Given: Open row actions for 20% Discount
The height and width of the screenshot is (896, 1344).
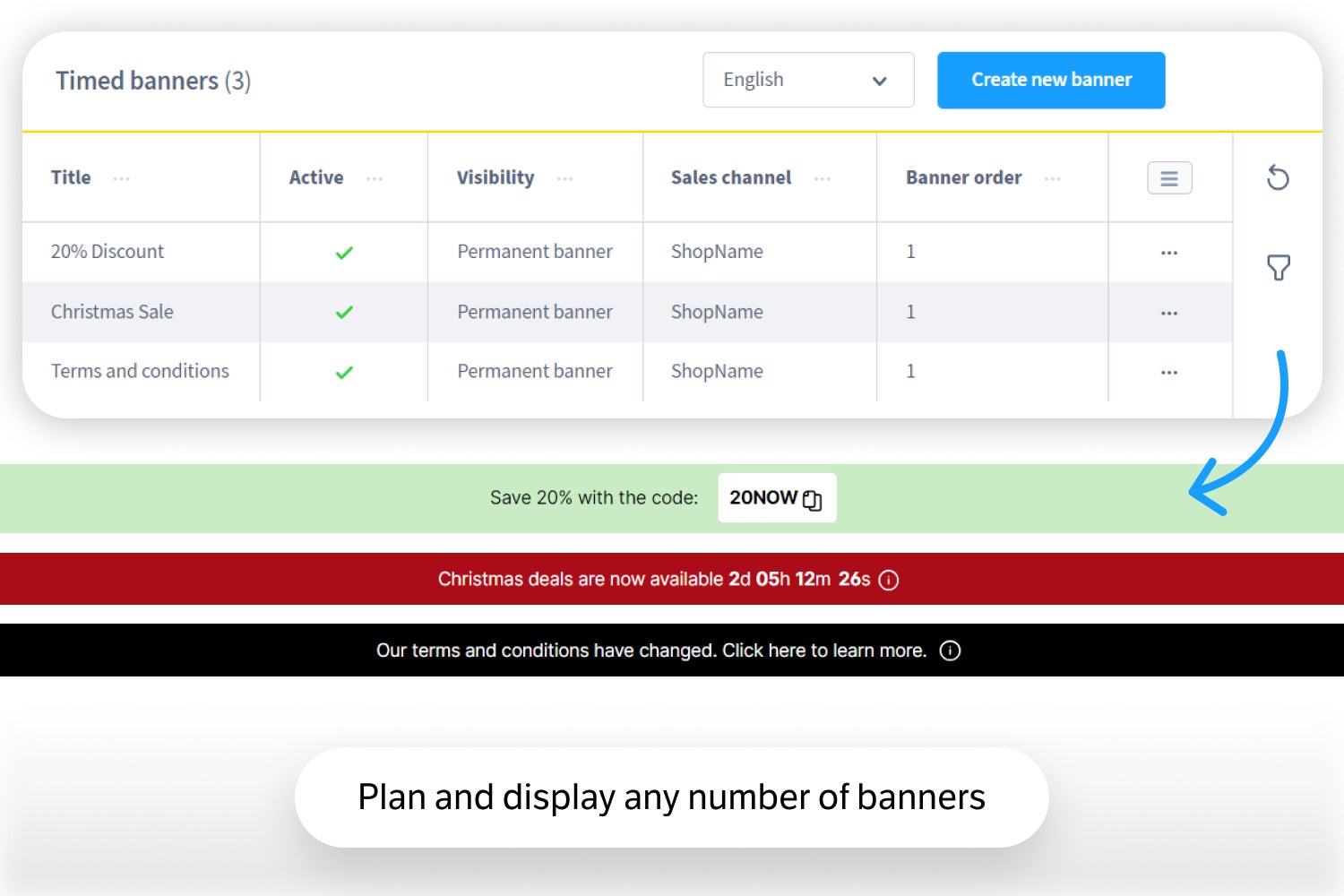Looking at the screenshot, I should pos(1169,253).
